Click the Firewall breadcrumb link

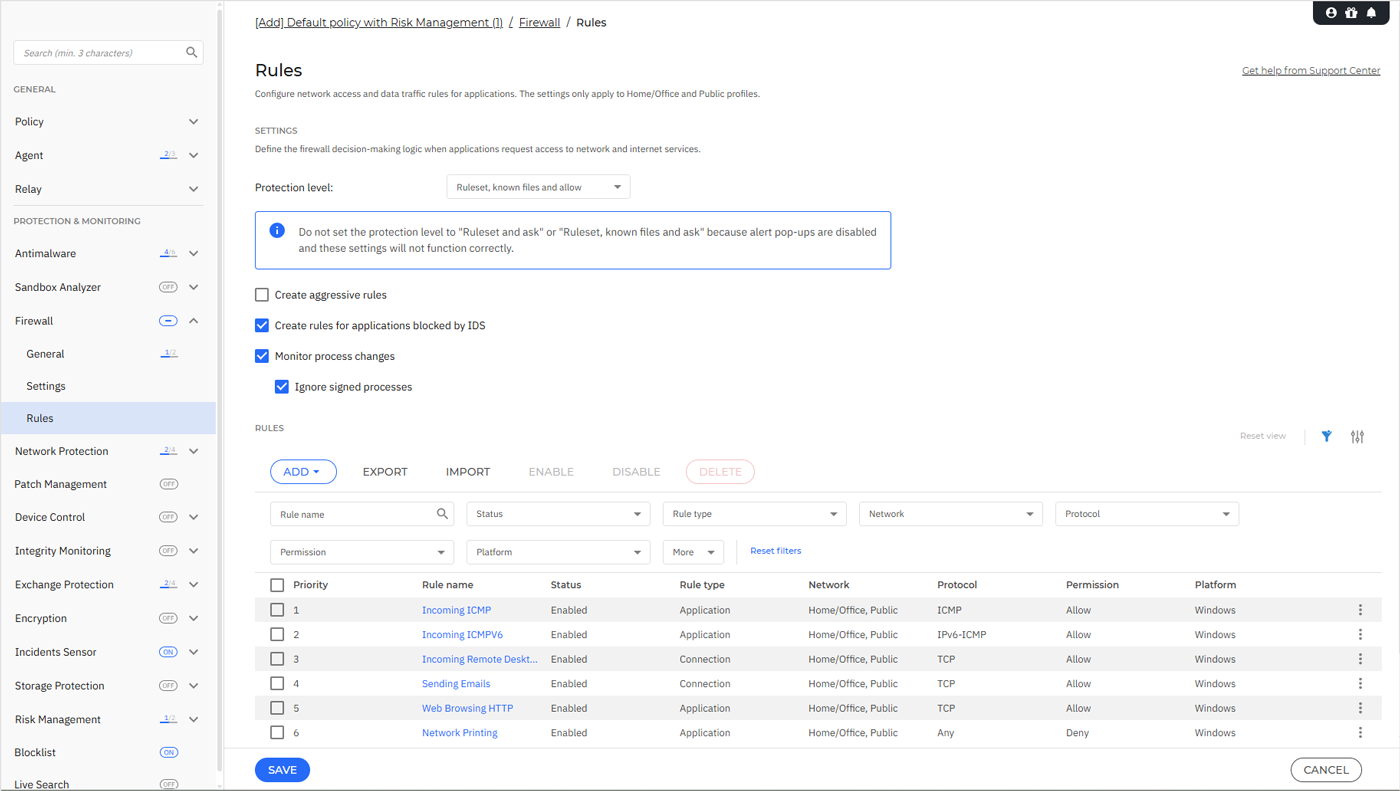[x=539, y=22]
